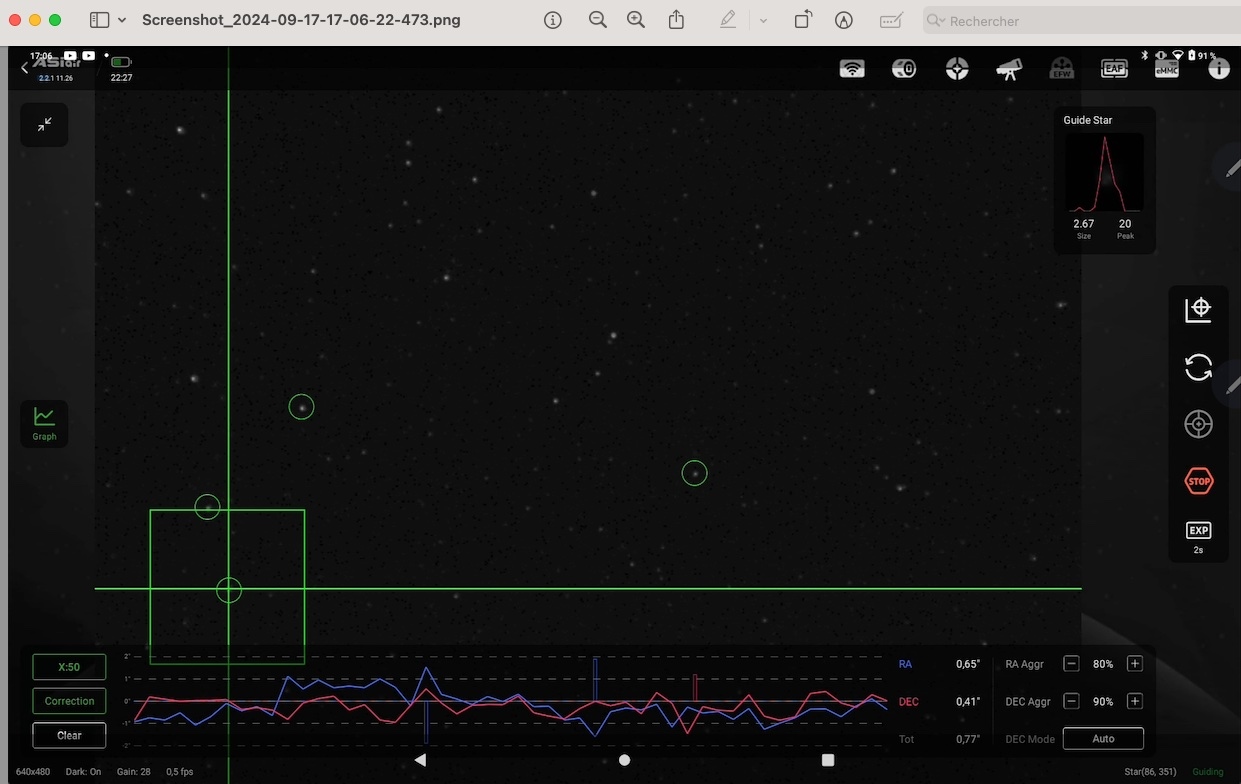
Task: Toggle the Correction display button
Action: (x=69, y=701)
